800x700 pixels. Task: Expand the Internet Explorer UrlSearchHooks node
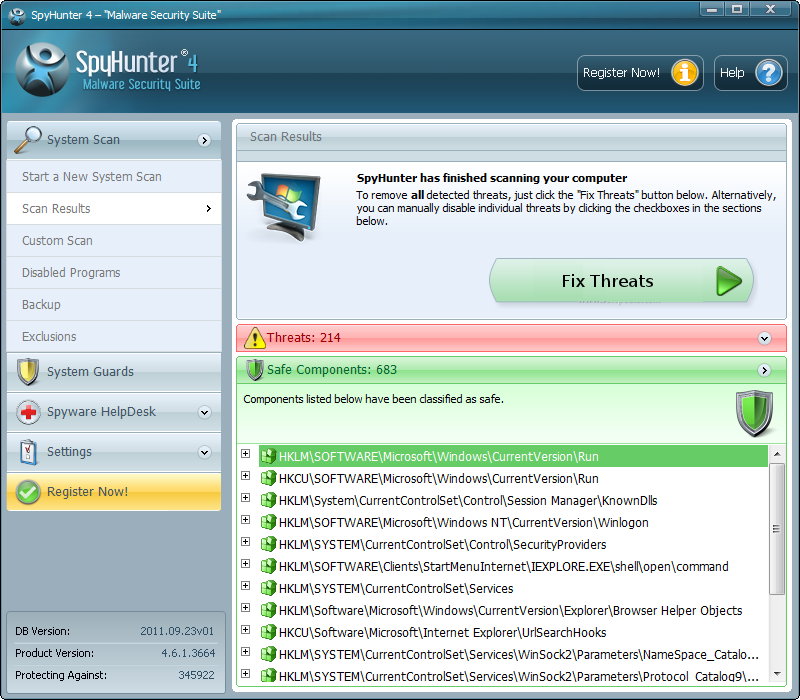tap(245, 629)
